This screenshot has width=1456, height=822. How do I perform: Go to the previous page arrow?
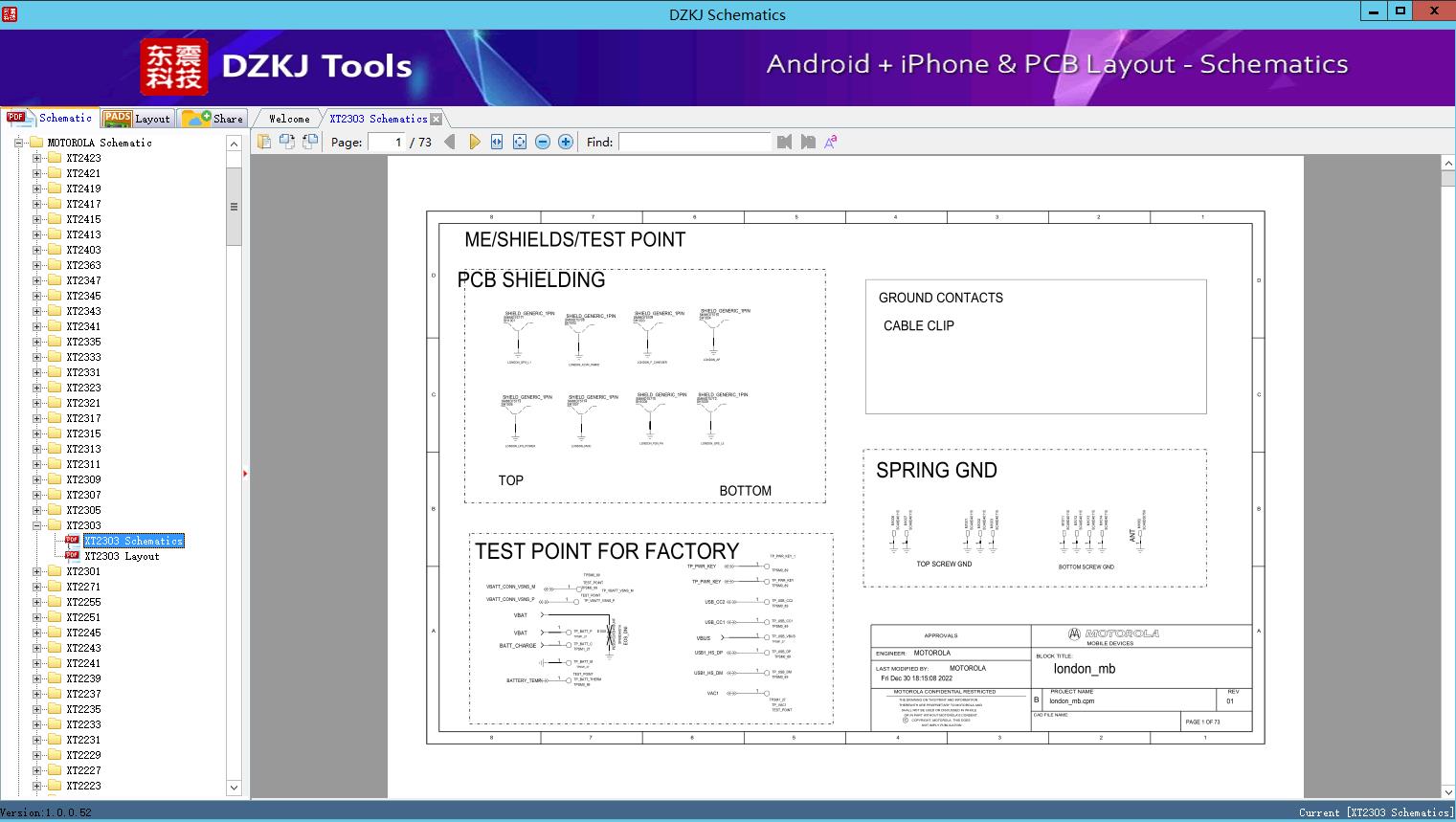pyautogui.click(x=450, y=142)
